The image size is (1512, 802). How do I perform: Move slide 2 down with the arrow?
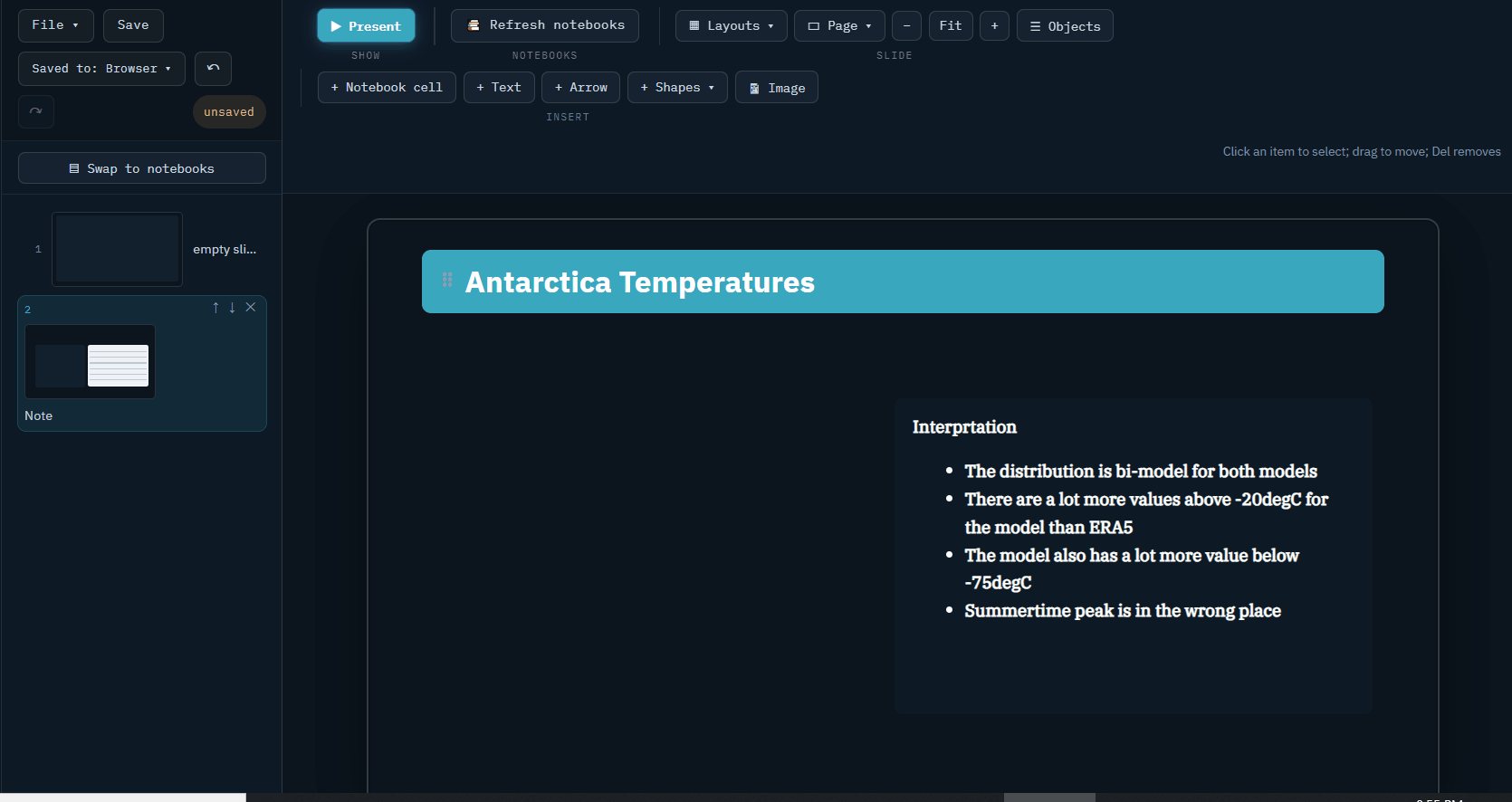233,308
